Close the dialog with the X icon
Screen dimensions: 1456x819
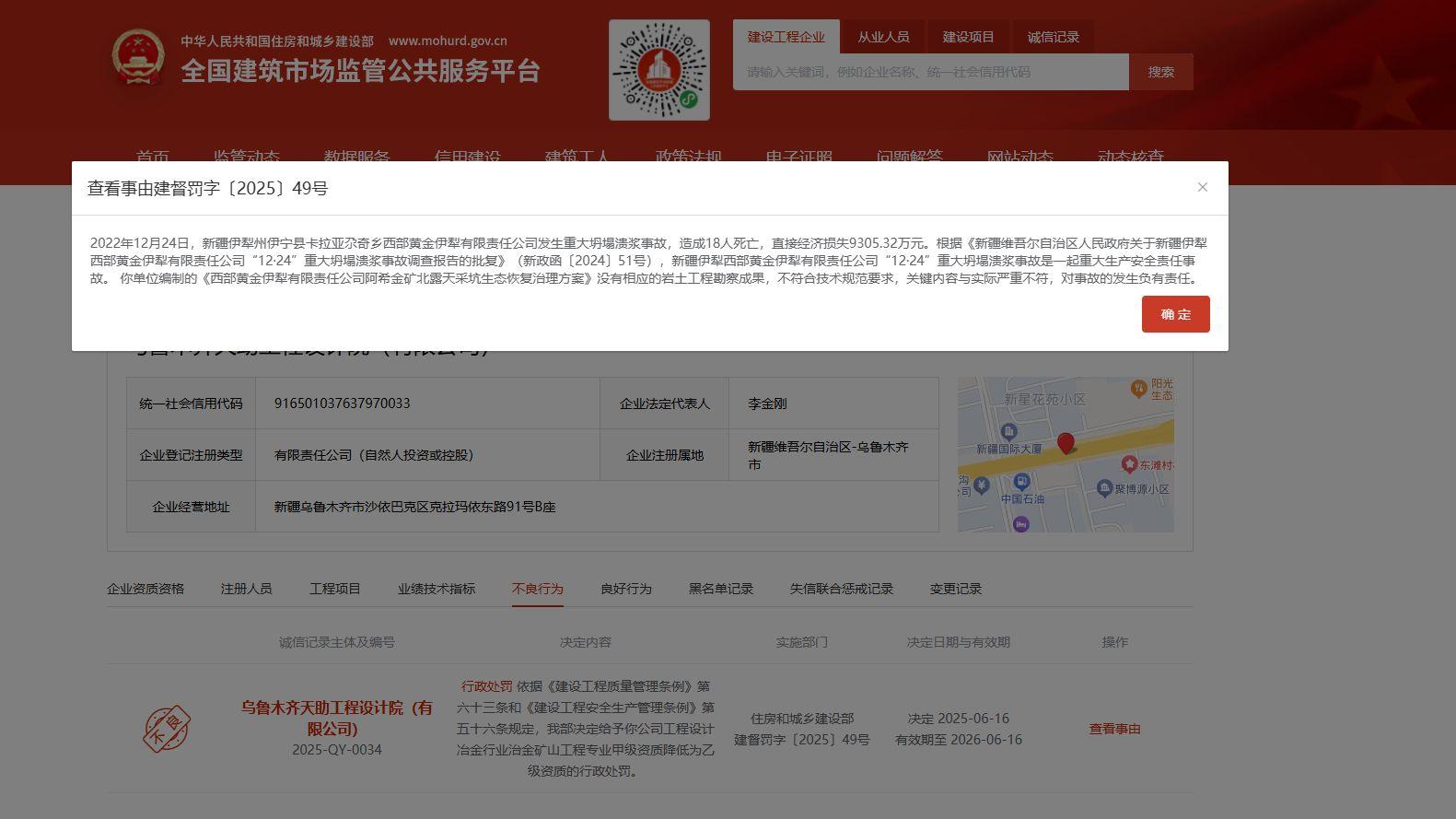click(1202, 187)
